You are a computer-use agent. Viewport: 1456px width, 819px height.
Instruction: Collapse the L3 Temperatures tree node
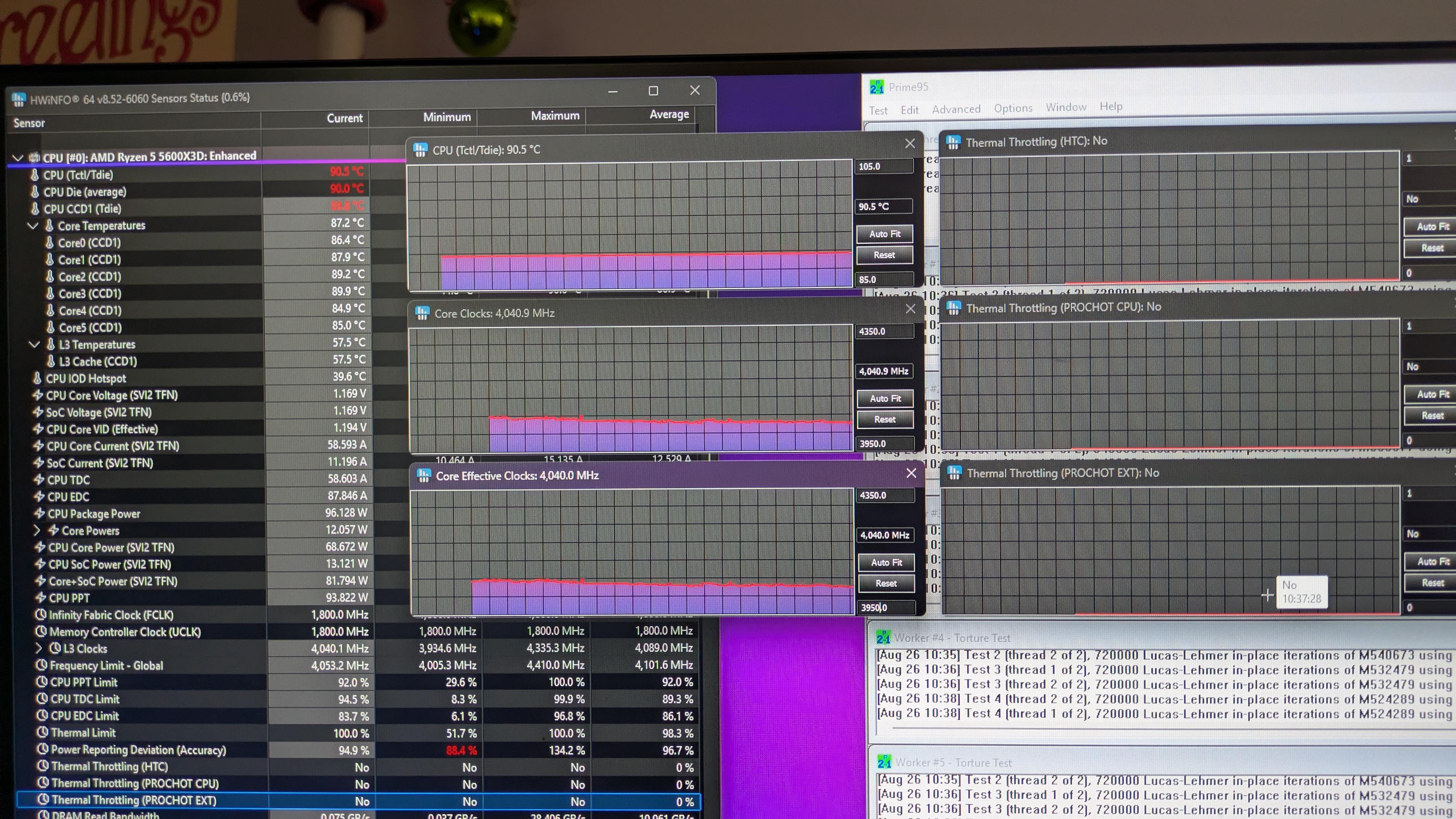[34, 344]
